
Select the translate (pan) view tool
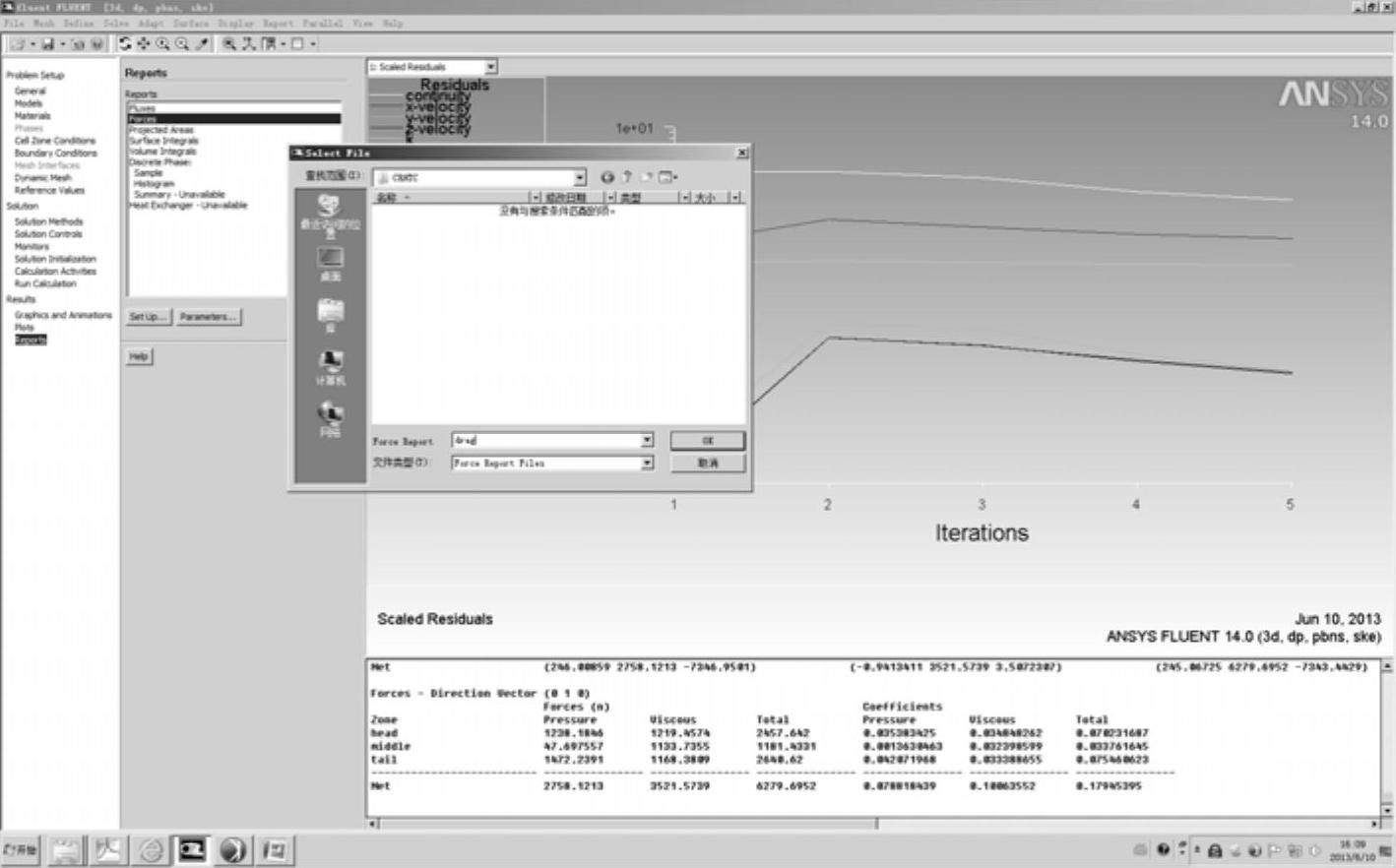[x=144, y=44]
